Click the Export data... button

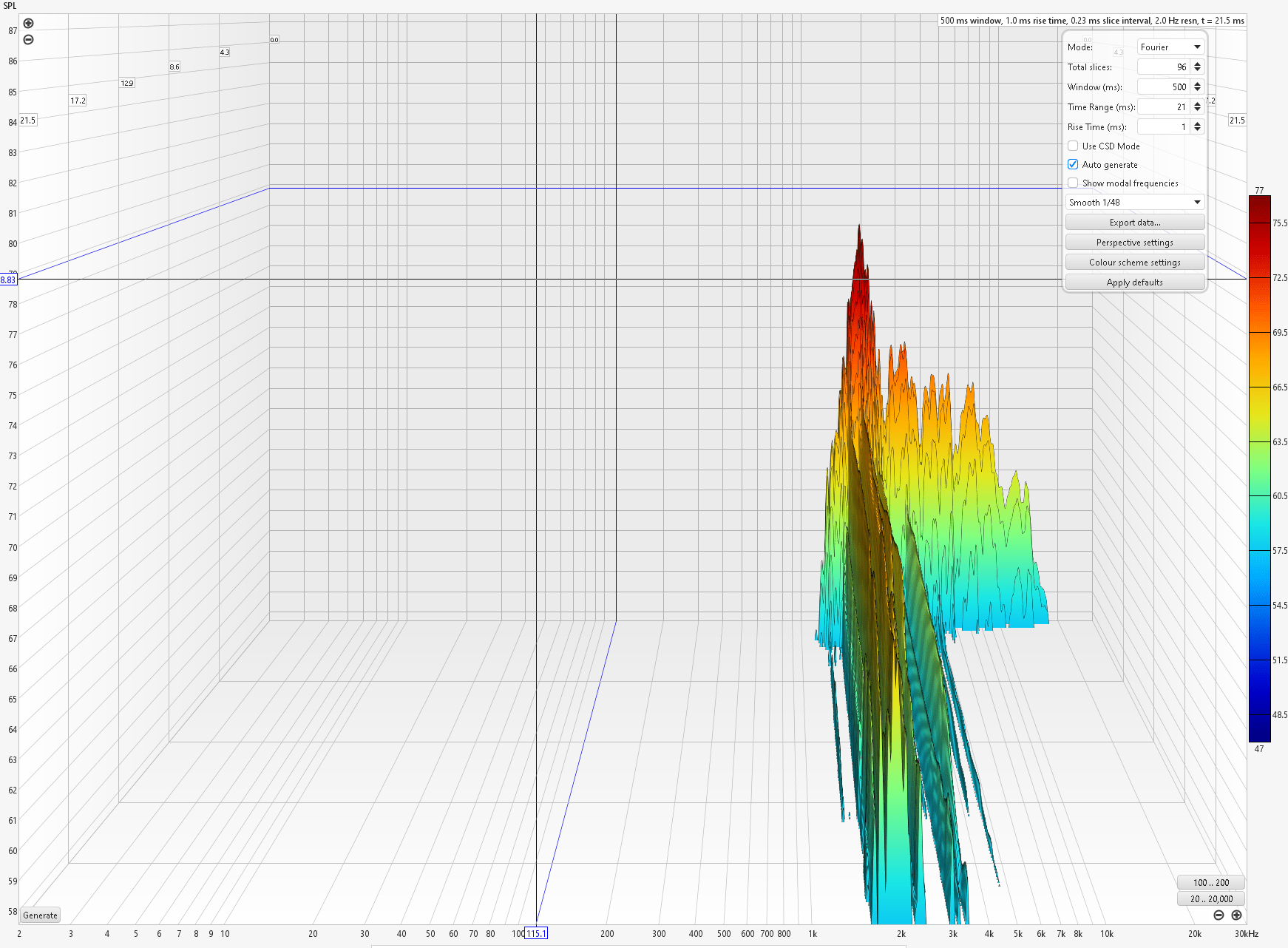click(x=1135, y=223)
